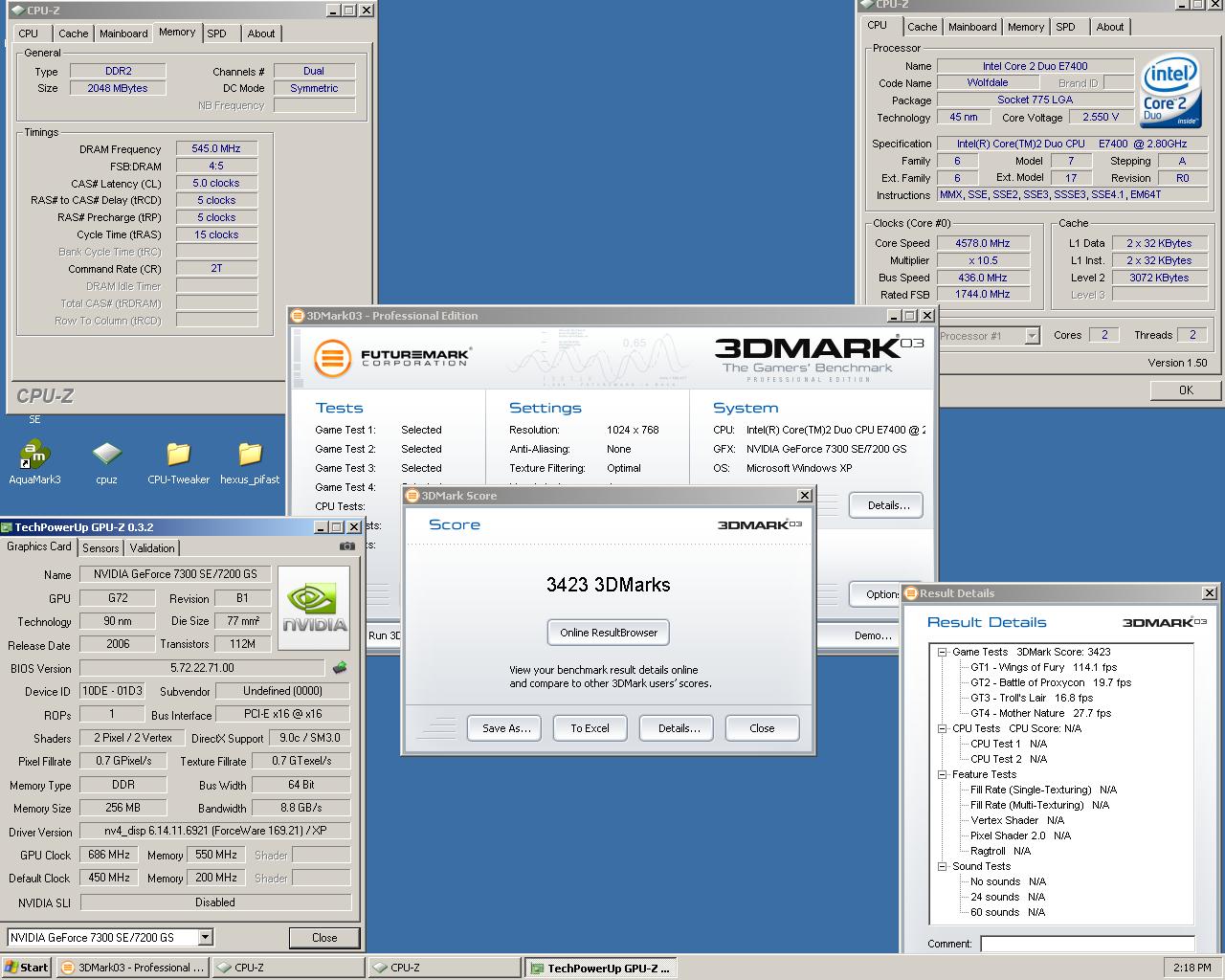Switch to 3DMark03 Professional taskbar item
This screenshot has height=980, width=1225.
[132, 968]
